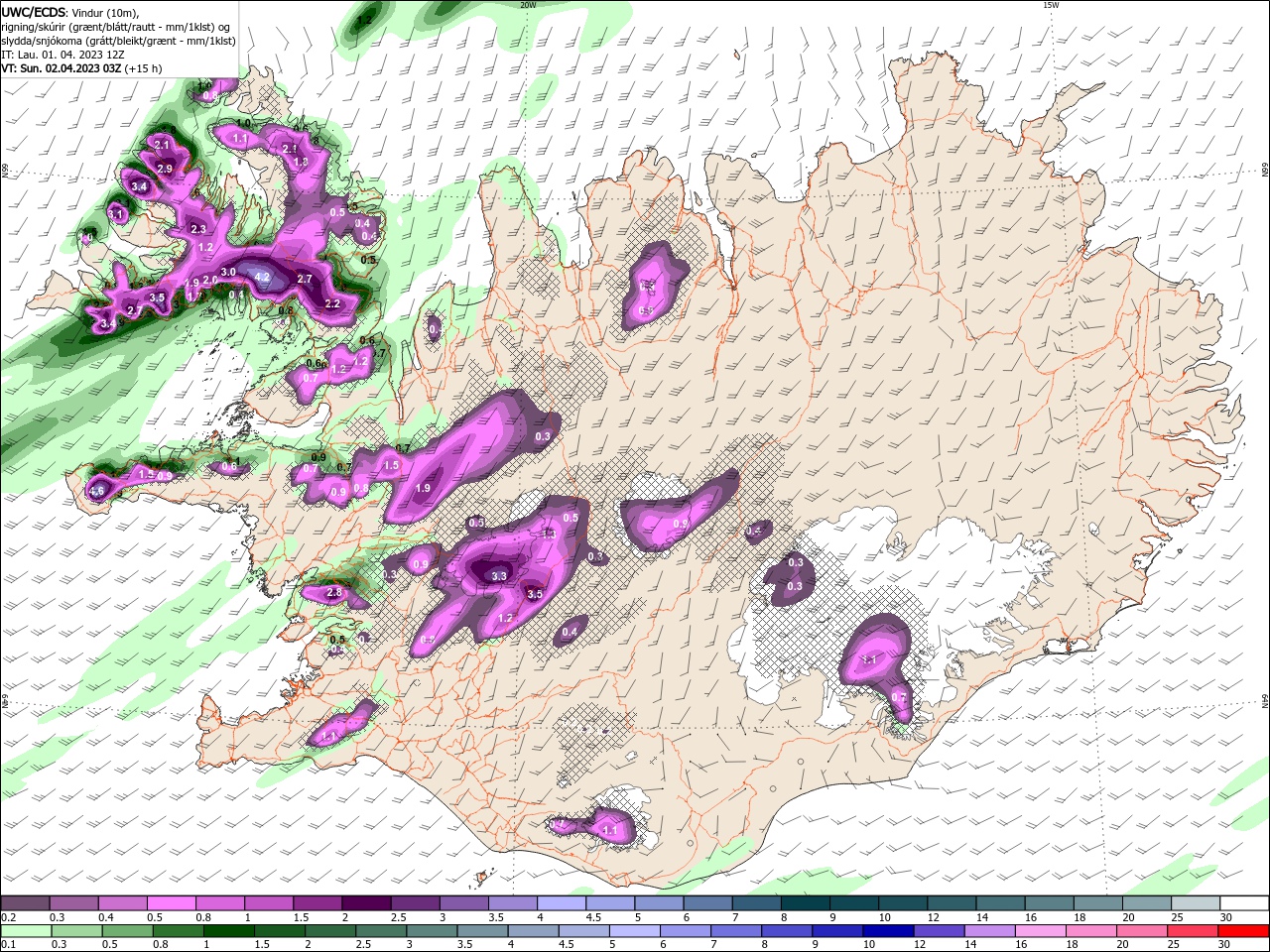Pick the grey 20 swatch in the upper legend row

click(1147, 903)
